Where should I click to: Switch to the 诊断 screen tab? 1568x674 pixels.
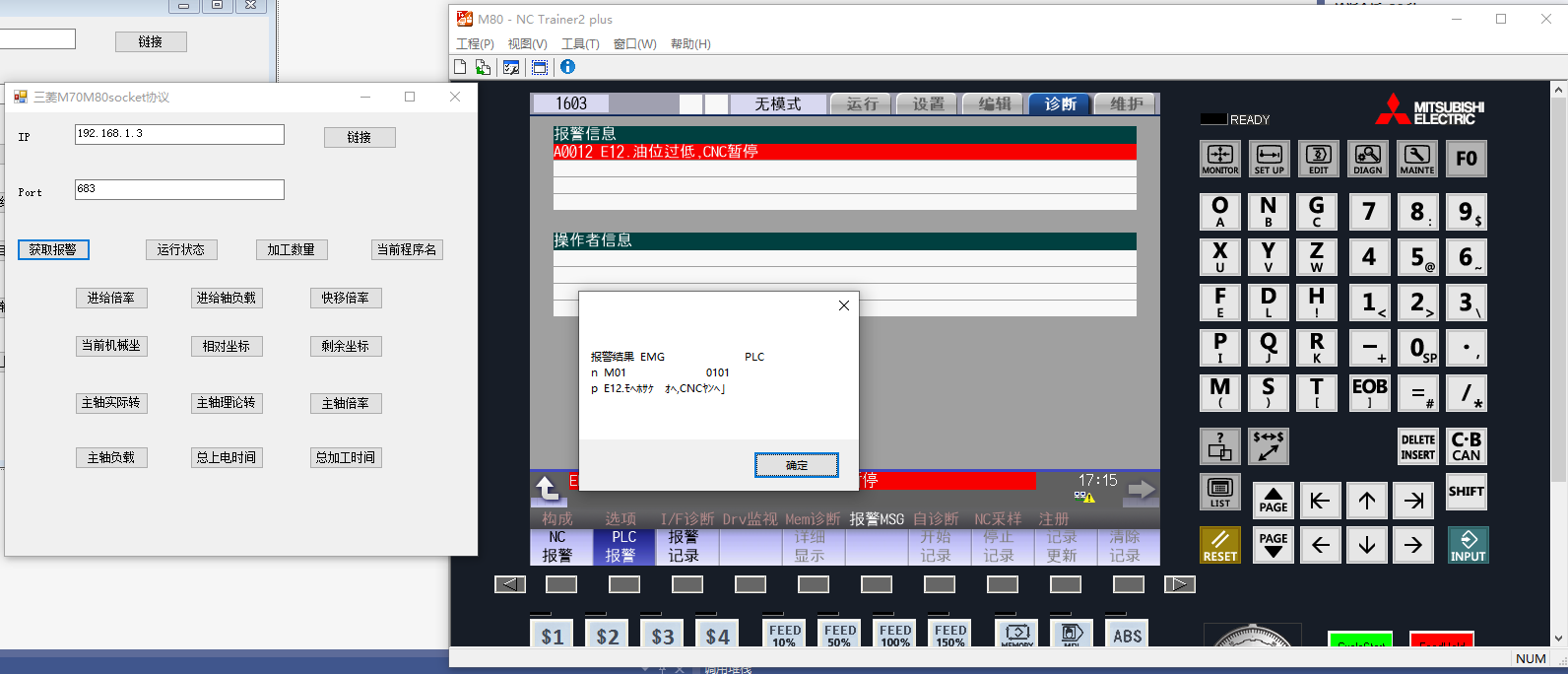(1060, 103)
